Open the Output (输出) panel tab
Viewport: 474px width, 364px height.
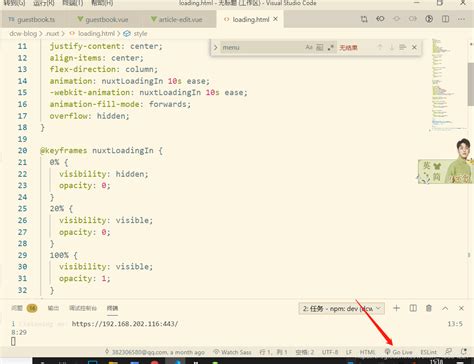click(53, 308)
